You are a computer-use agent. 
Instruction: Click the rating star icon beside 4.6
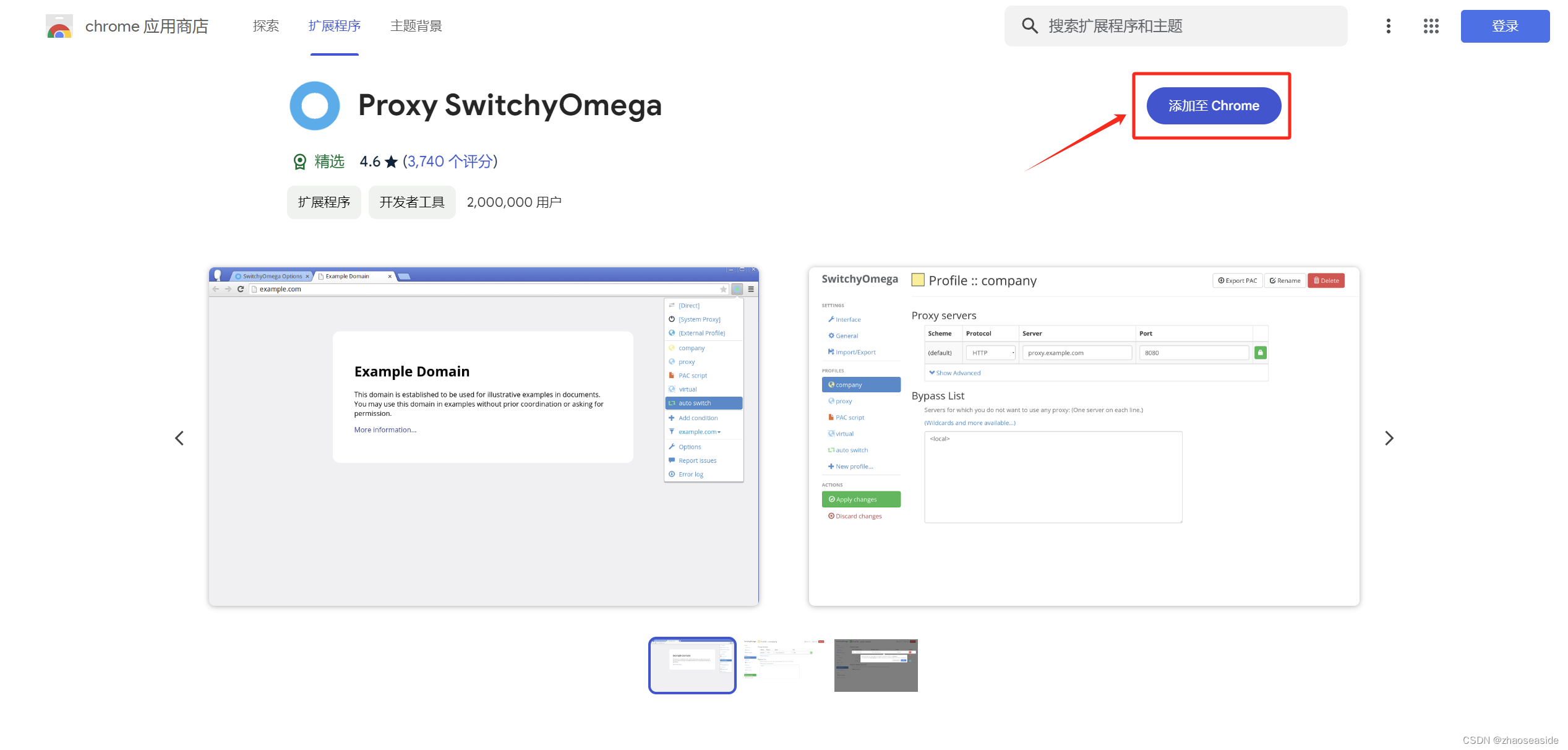point(391,162)
